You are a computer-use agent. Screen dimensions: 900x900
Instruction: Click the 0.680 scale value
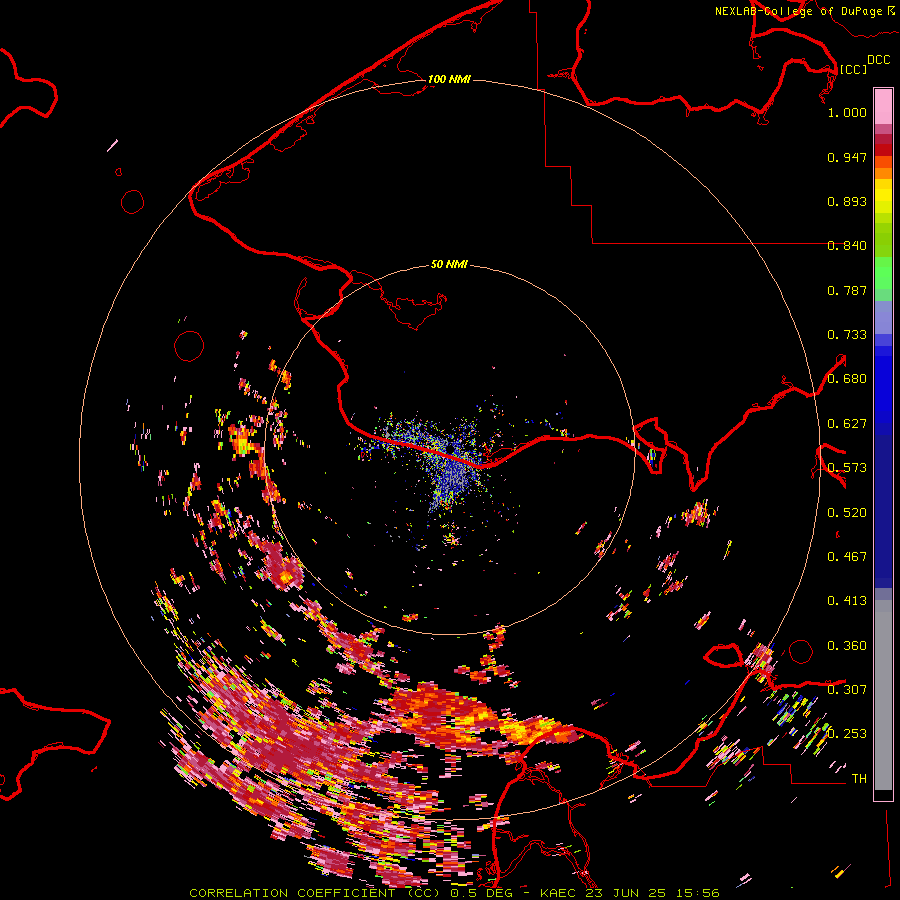[x=847, y=379]
